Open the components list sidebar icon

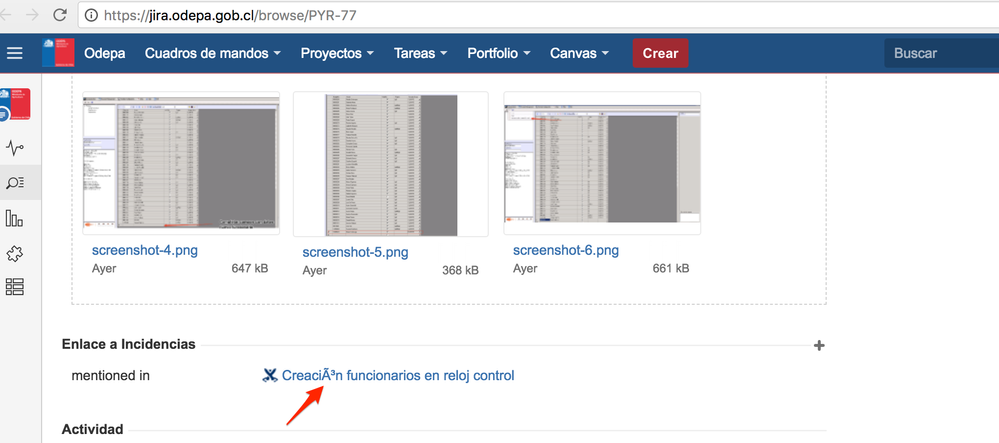coord(15,287)
